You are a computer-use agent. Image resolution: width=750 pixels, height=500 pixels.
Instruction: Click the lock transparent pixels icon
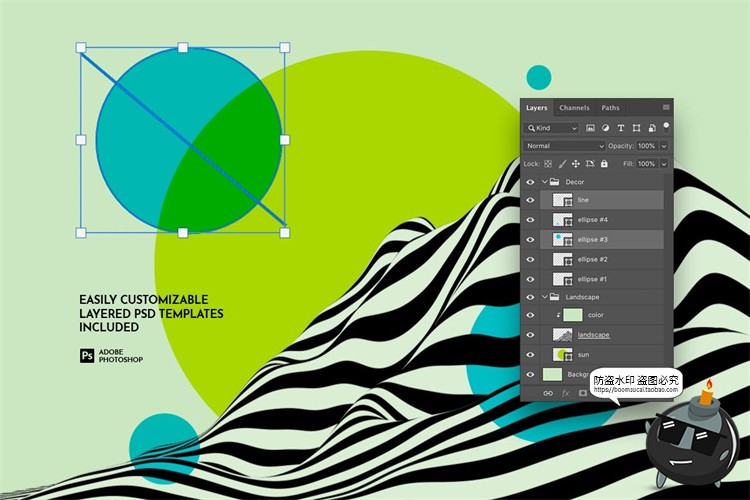[548, 163]
